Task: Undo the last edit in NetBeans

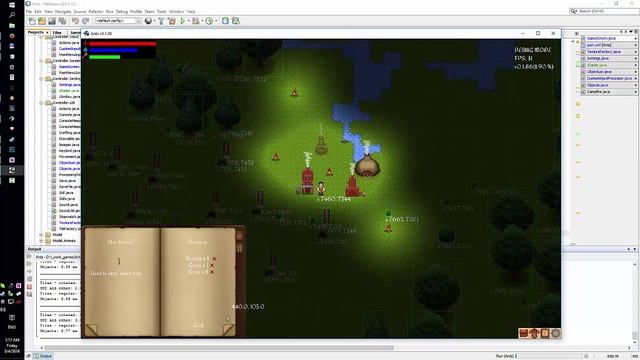Action: (75, 21)
